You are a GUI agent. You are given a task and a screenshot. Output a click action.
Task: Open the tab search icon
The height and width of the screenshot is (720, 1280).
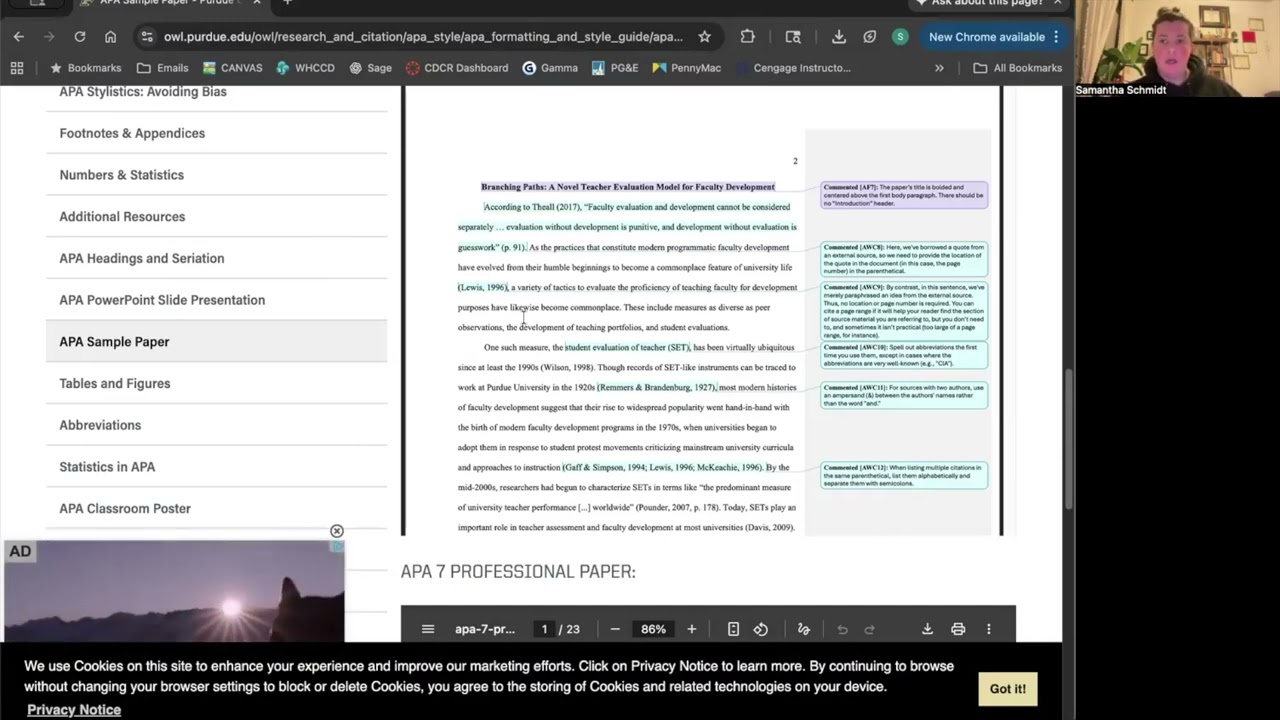(793, 37)
